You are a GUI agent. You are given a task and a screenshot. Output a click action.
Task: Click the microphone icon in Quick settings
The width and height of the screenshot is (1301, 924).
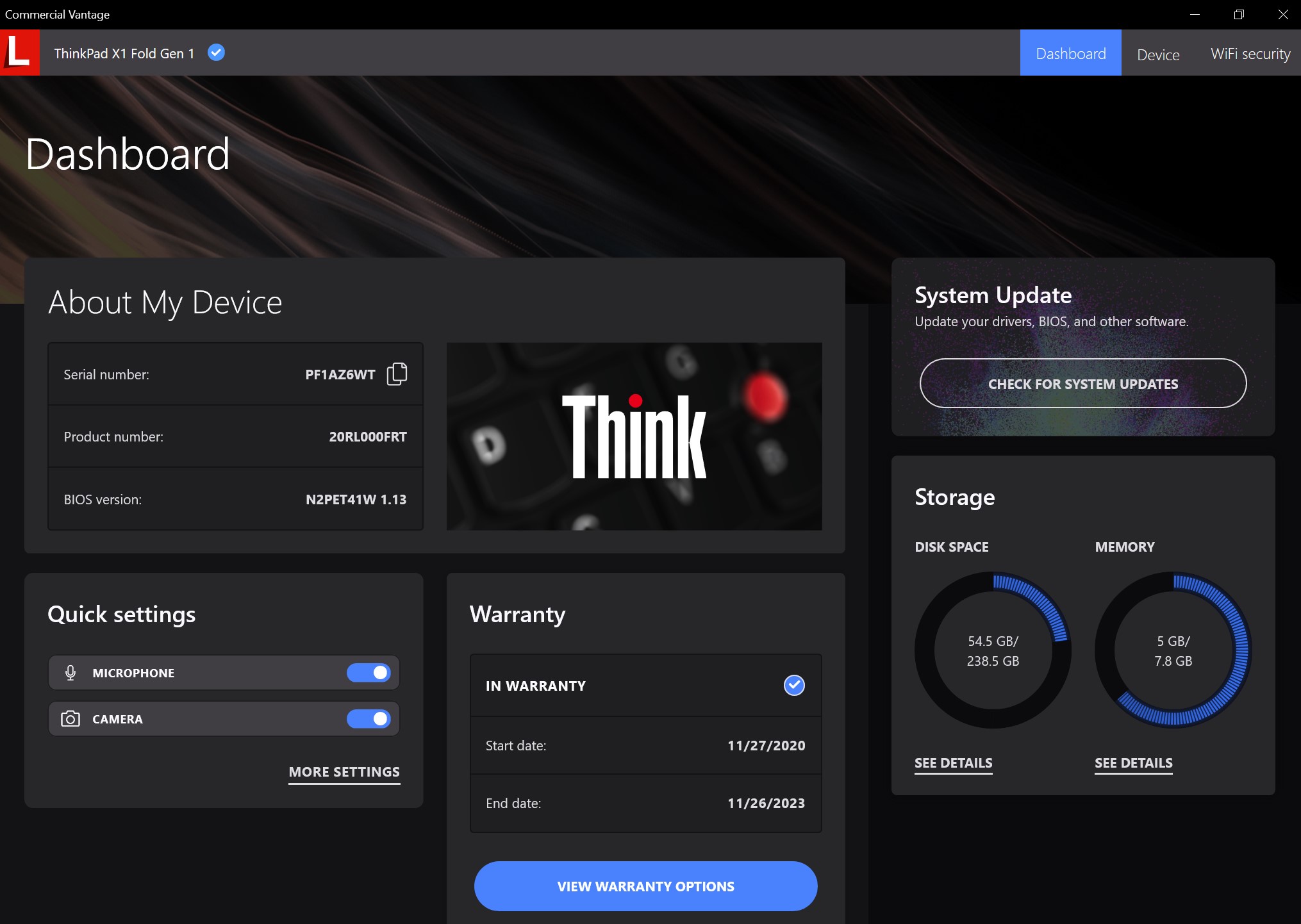[70, 673]
